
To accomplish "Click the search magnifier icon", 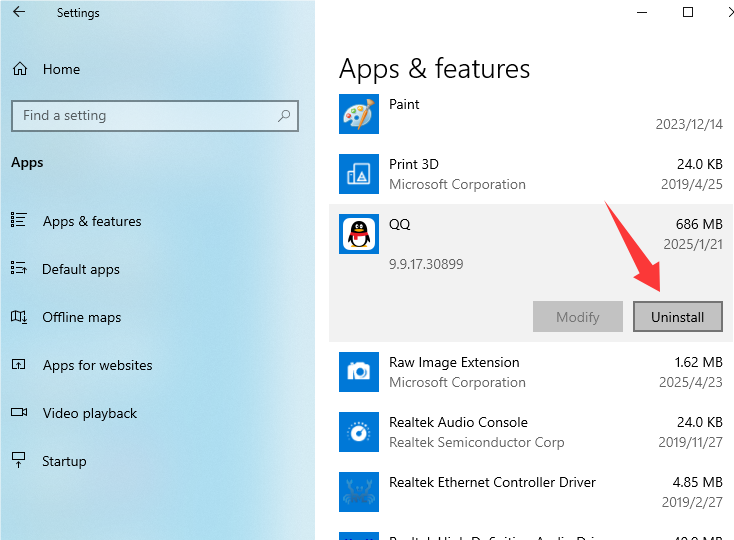I will (285, 115).
